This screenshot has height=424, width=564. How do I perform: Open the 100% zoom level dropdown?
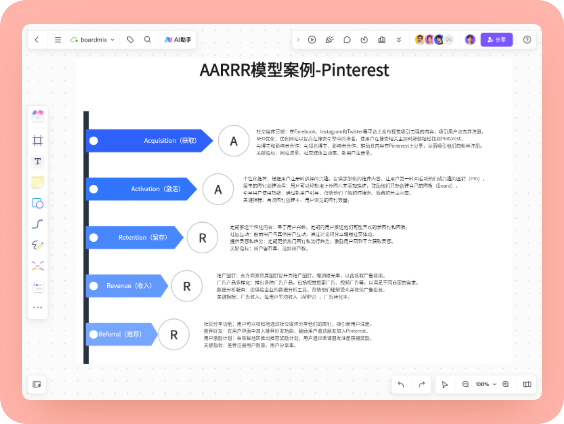(486, 384)
